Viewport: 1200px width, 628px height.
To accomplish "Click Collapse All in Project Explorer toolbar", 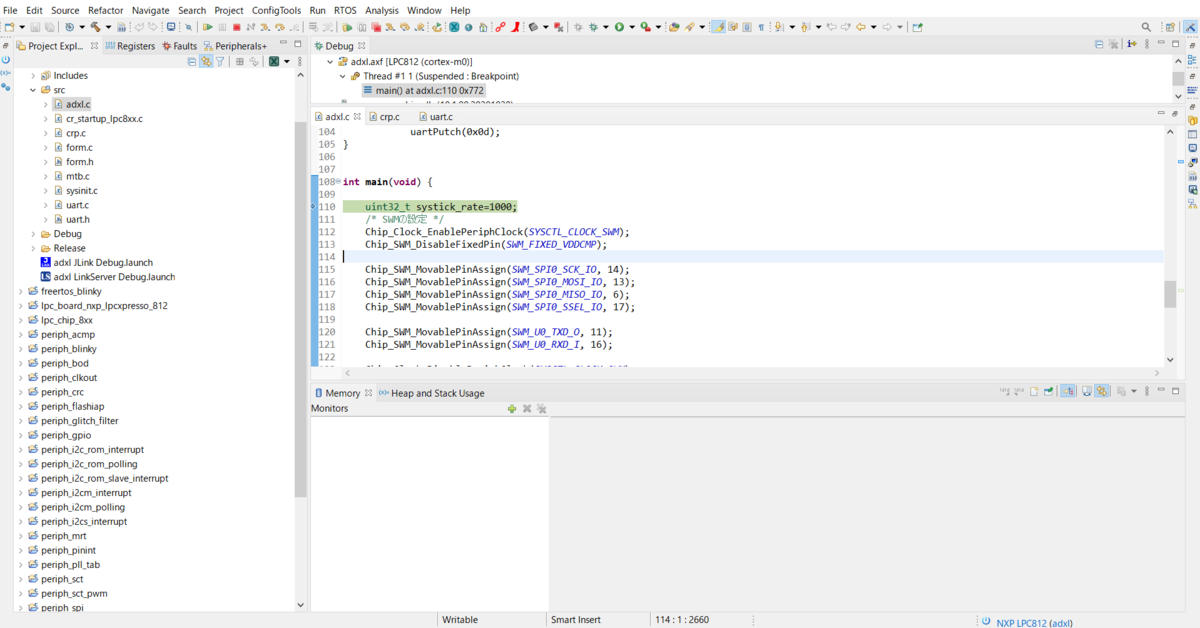I will pos(192,61).
